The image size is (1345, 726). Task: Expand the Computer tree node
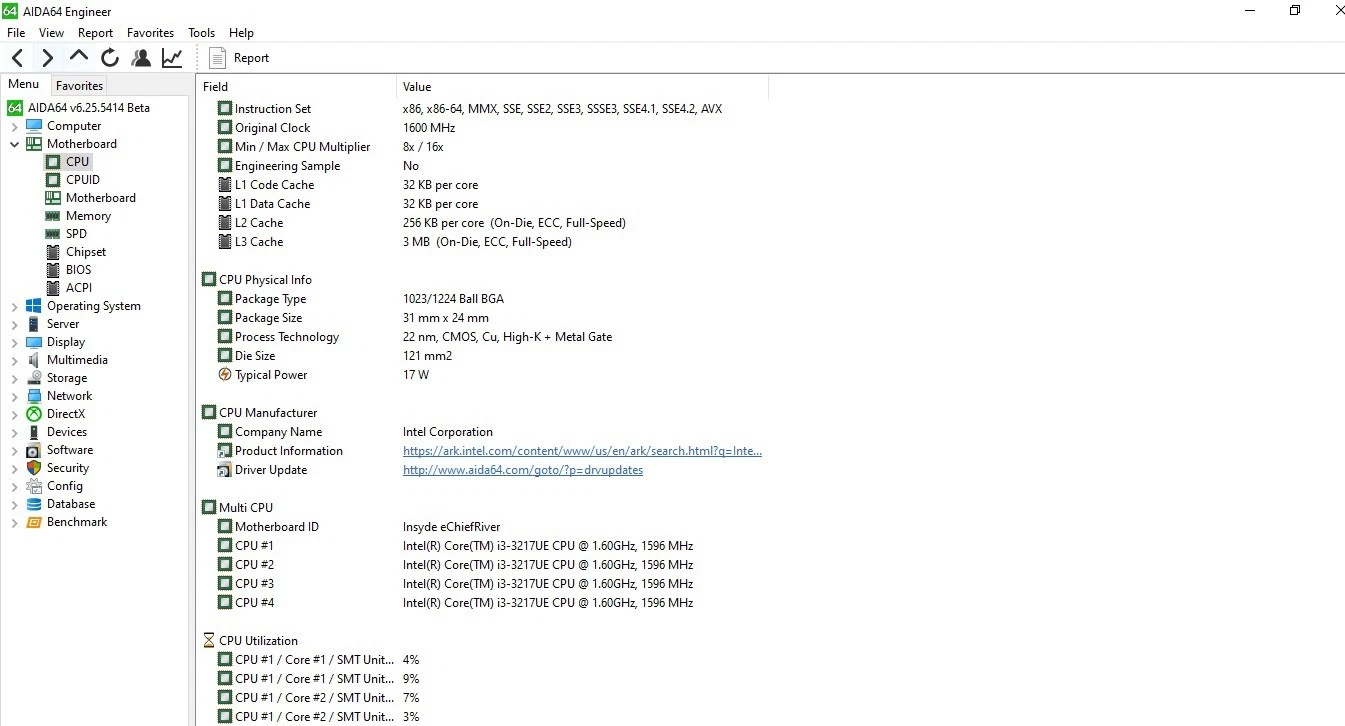[x=14, y=126]
